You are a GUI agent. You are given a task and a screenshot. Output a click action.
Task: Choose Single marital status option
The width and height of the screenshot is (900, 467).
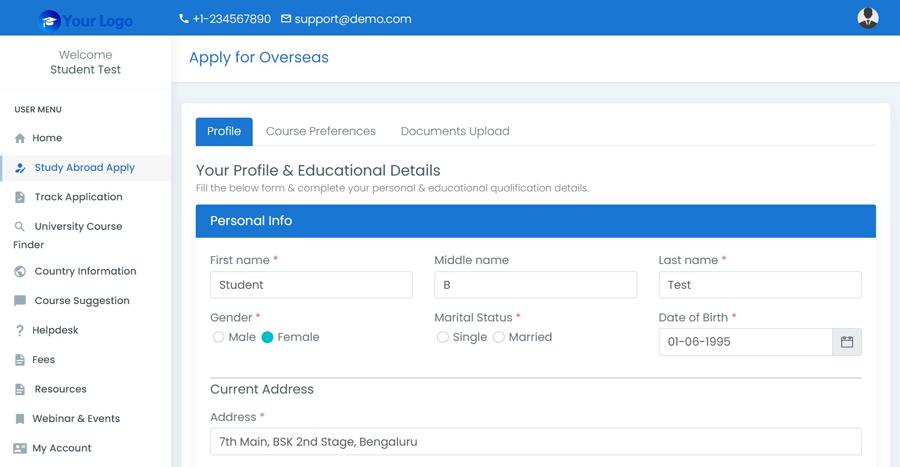click(x=443, y=337)
